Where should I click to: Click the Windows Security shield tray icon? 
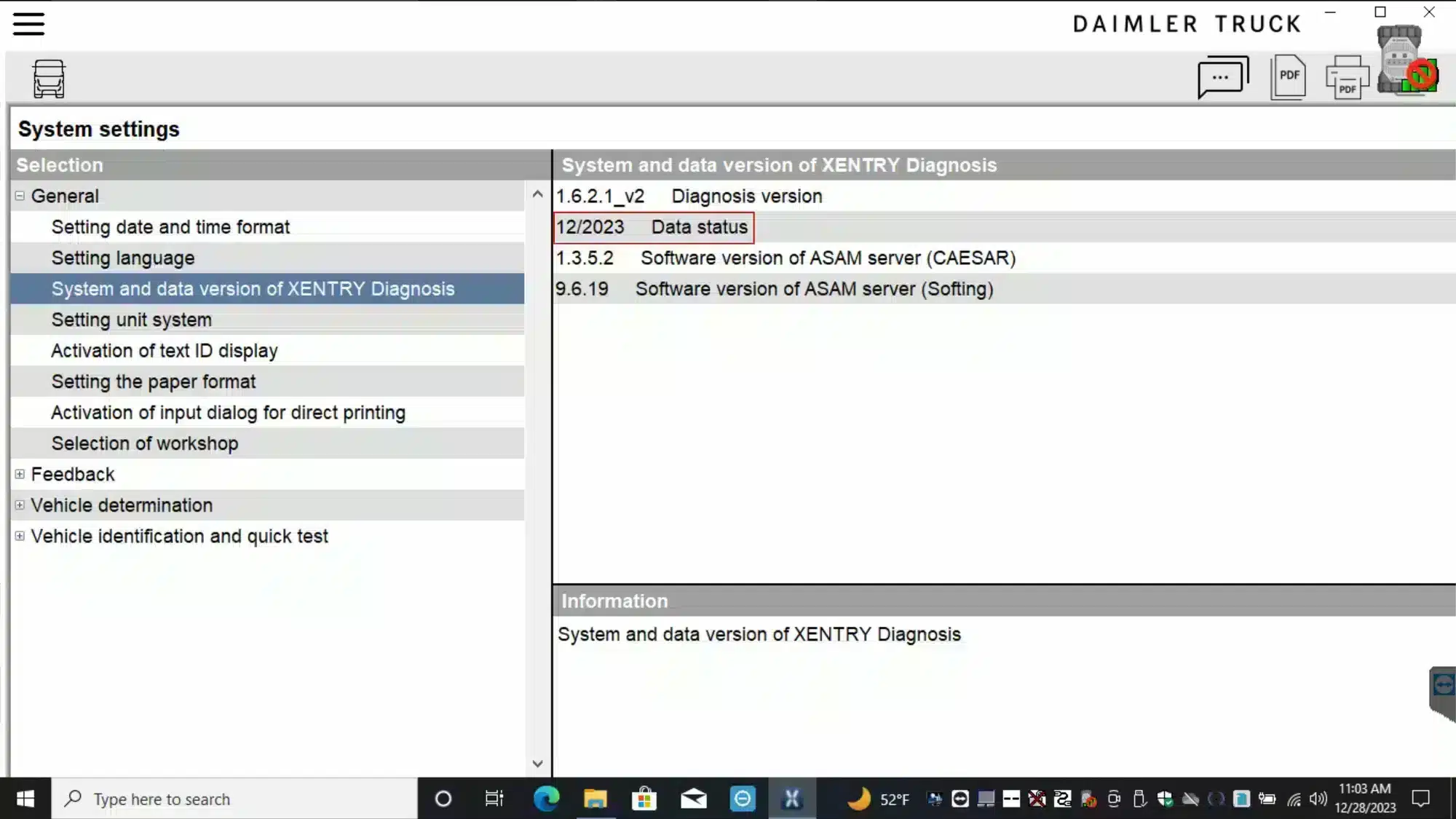click(1165, 799)
